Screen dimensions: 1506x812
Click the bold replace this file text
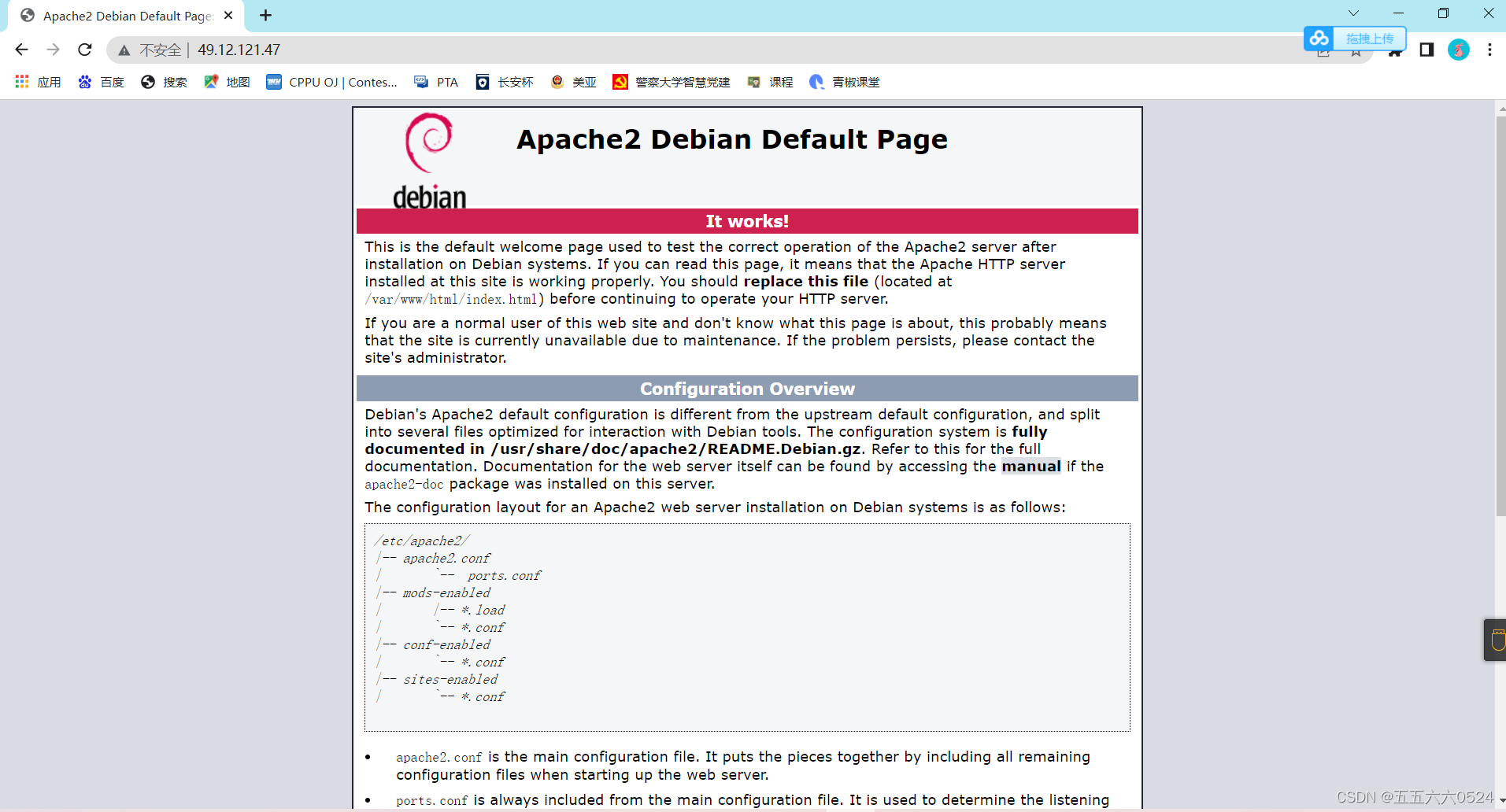pyautogui.click(x=806, y=281)
